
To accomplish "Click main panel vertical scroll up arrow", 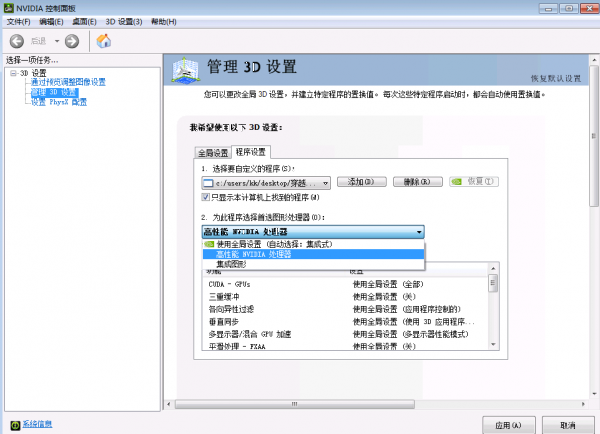I will pos(594,60).
